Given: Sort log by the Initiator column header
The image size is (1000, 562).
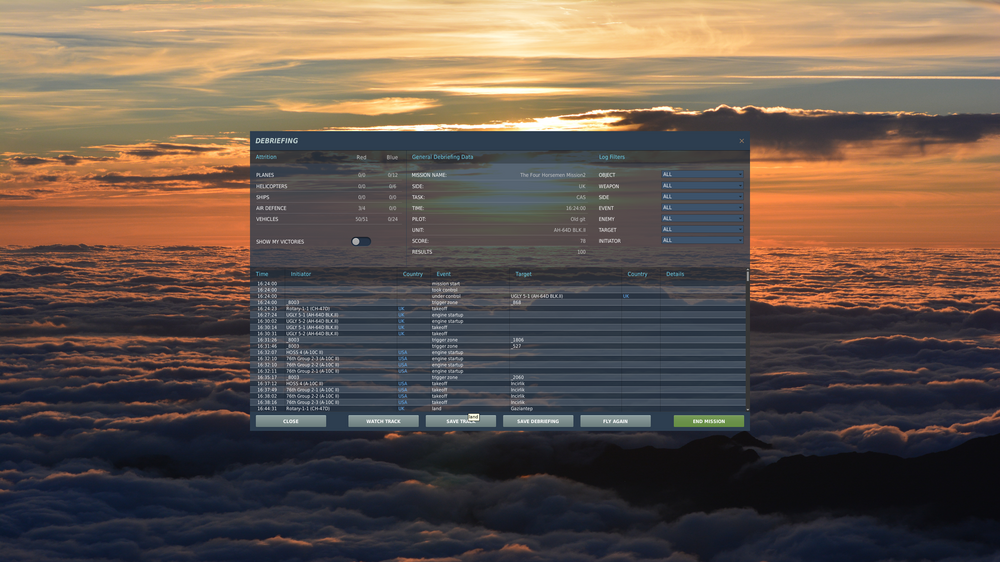Looking at the screenshot, I should [x=301, y=274].
